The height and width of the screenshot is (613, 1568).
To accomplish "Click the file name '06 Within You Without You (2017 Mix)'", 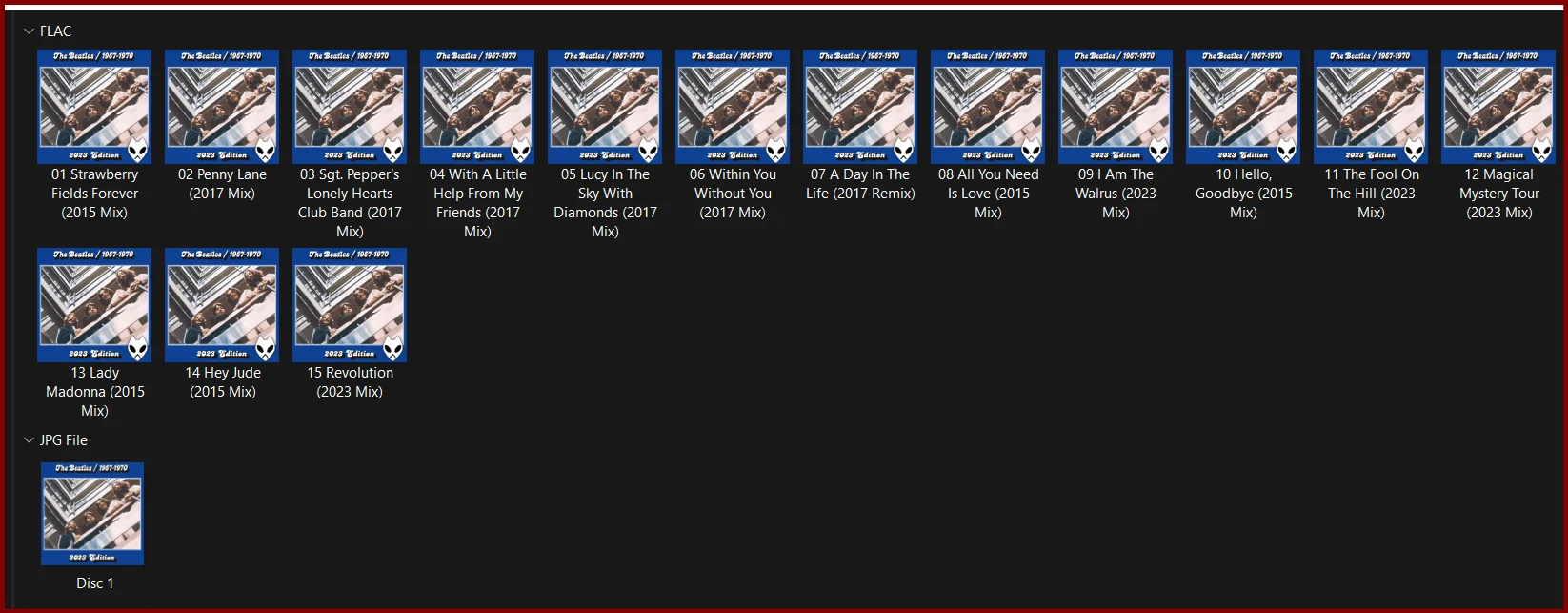I will [733, 194].
